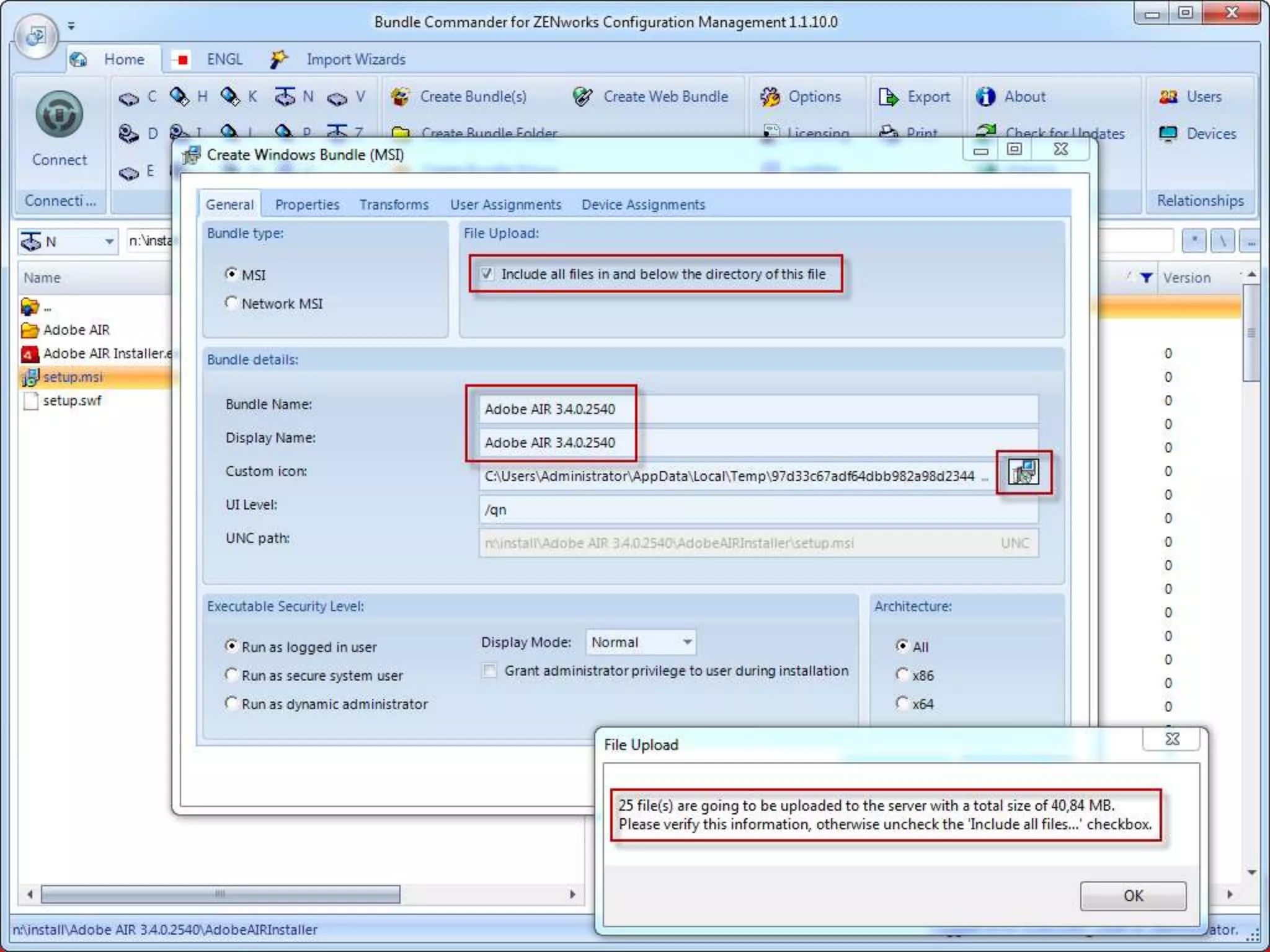Open the Import Wizards ribbon tab

click(355, 59)
